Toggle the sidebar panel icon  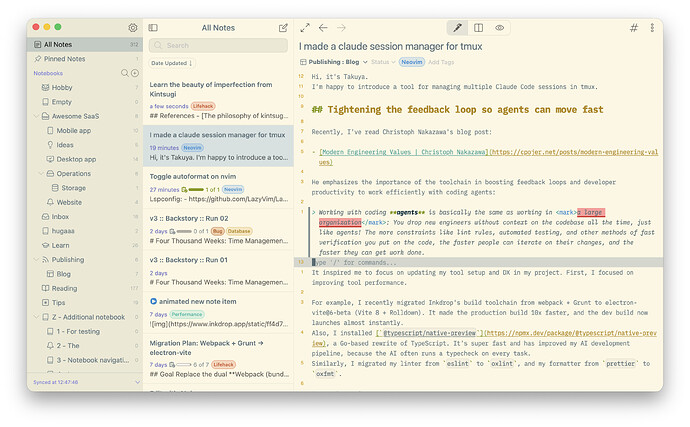(153, 28)
